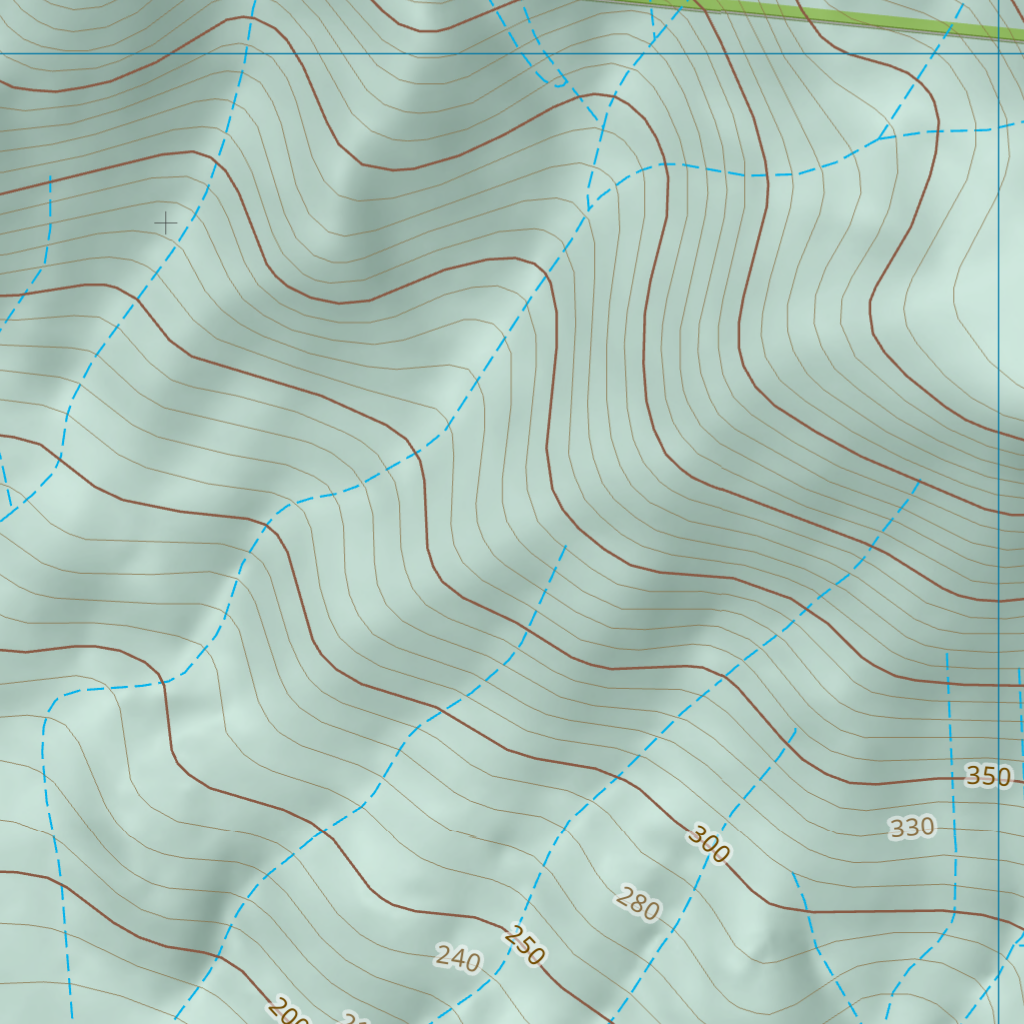The image size is (1024, 1024).
Task: Click the 350 contour elevation label
Action: pos(988,775)
